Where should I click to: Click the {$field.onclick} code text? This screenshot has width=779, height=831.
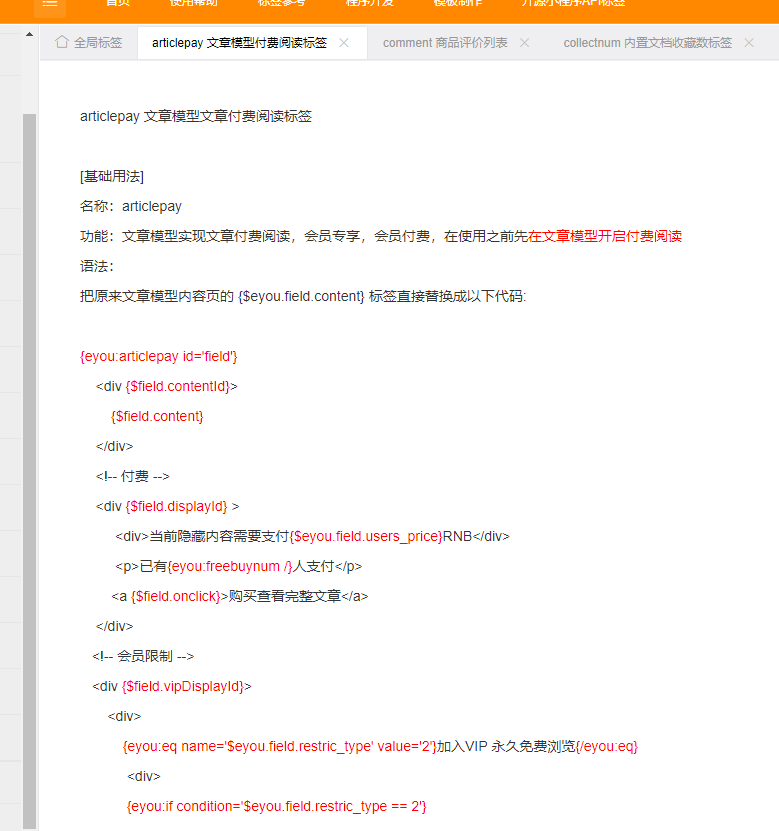tap(175, 597)
